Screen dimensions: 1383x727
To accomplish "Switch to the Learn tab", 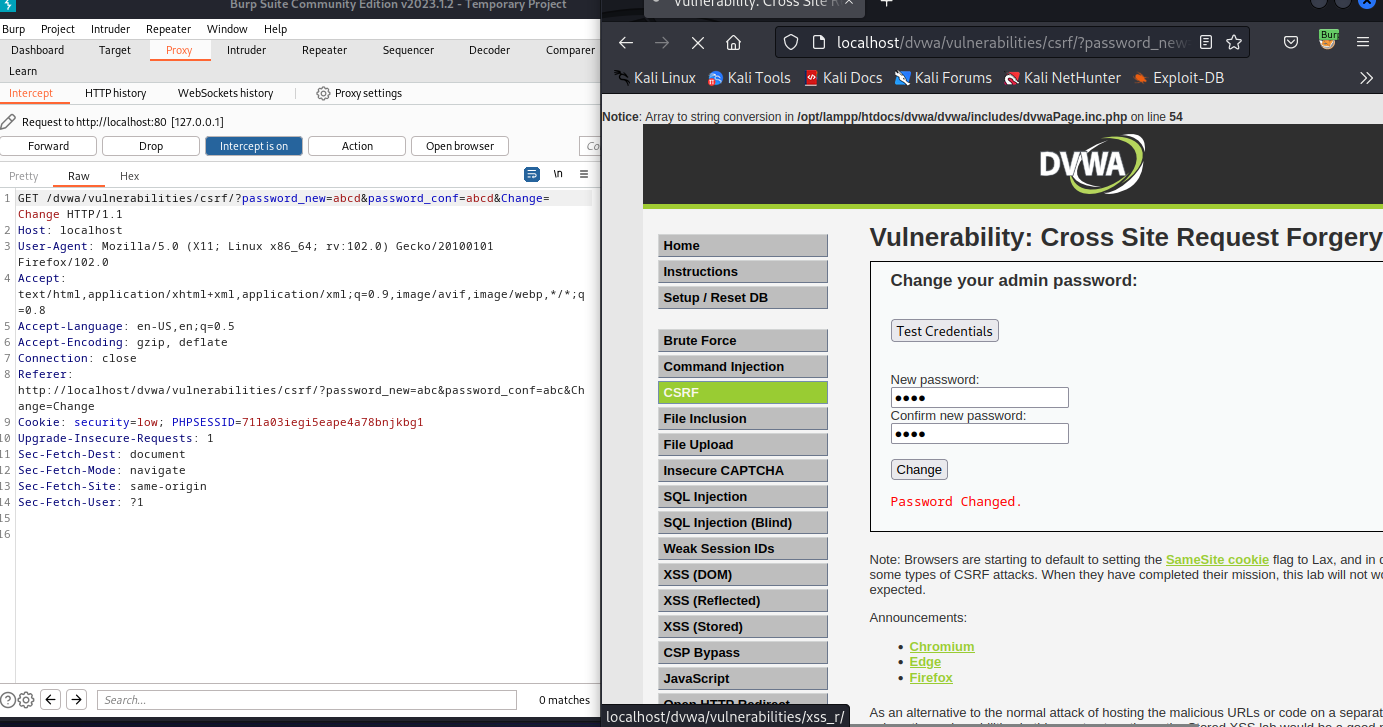I will coord(23,71).
